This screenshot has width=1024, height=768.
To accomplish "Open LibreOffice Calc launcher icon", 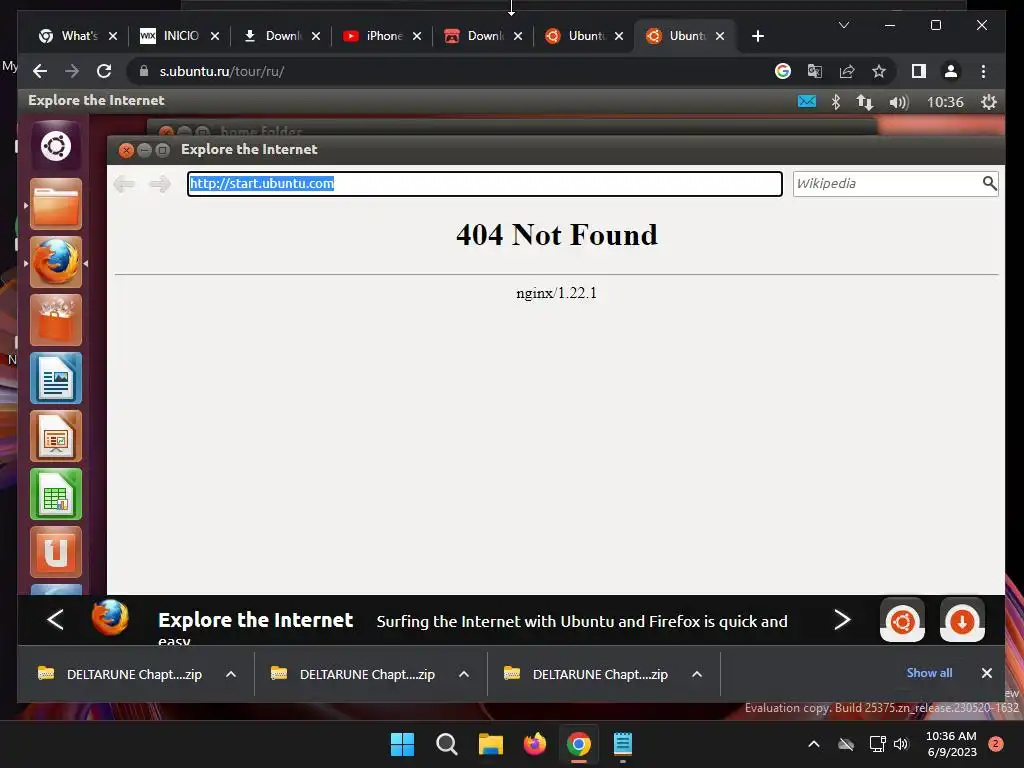I will tap(56, 494).
